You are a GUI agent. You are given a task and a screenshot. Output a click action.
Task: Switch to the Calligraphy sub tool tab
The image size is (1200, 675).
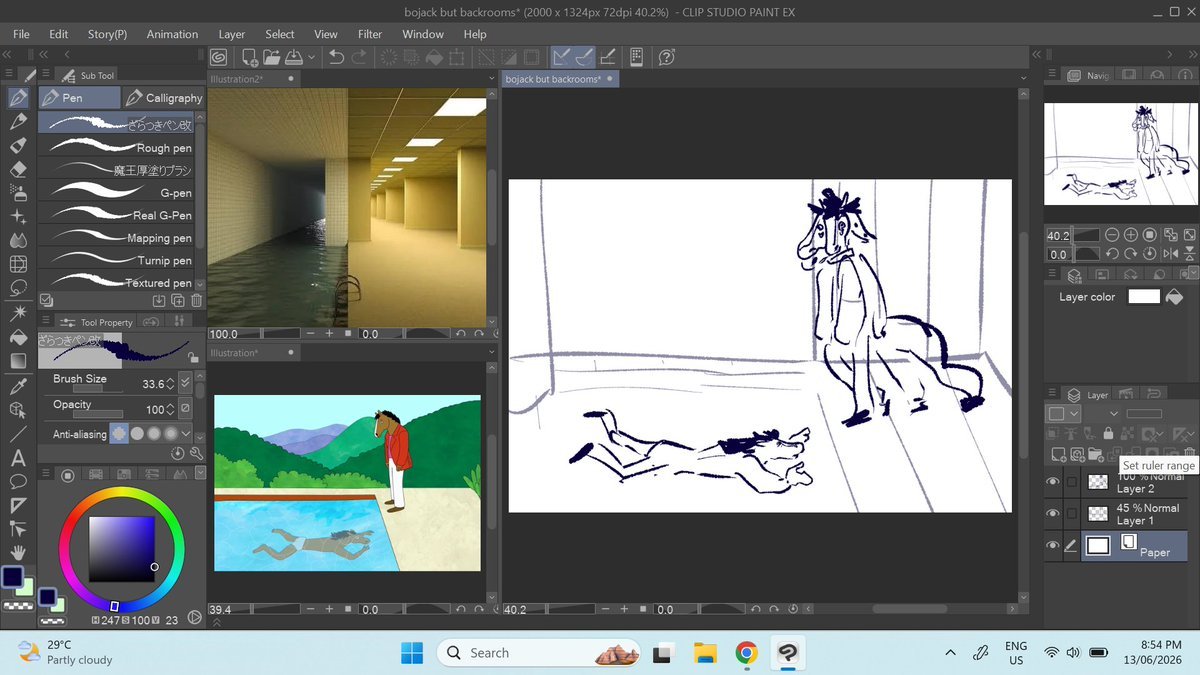click(164, 98)
